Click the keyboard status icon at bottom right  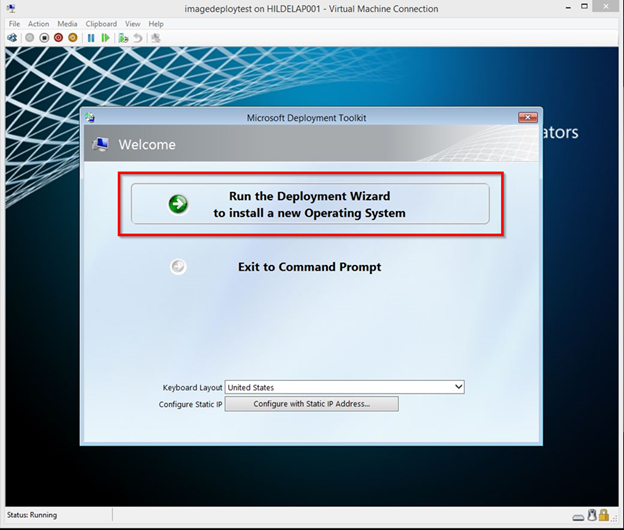(x=578, y=517)
